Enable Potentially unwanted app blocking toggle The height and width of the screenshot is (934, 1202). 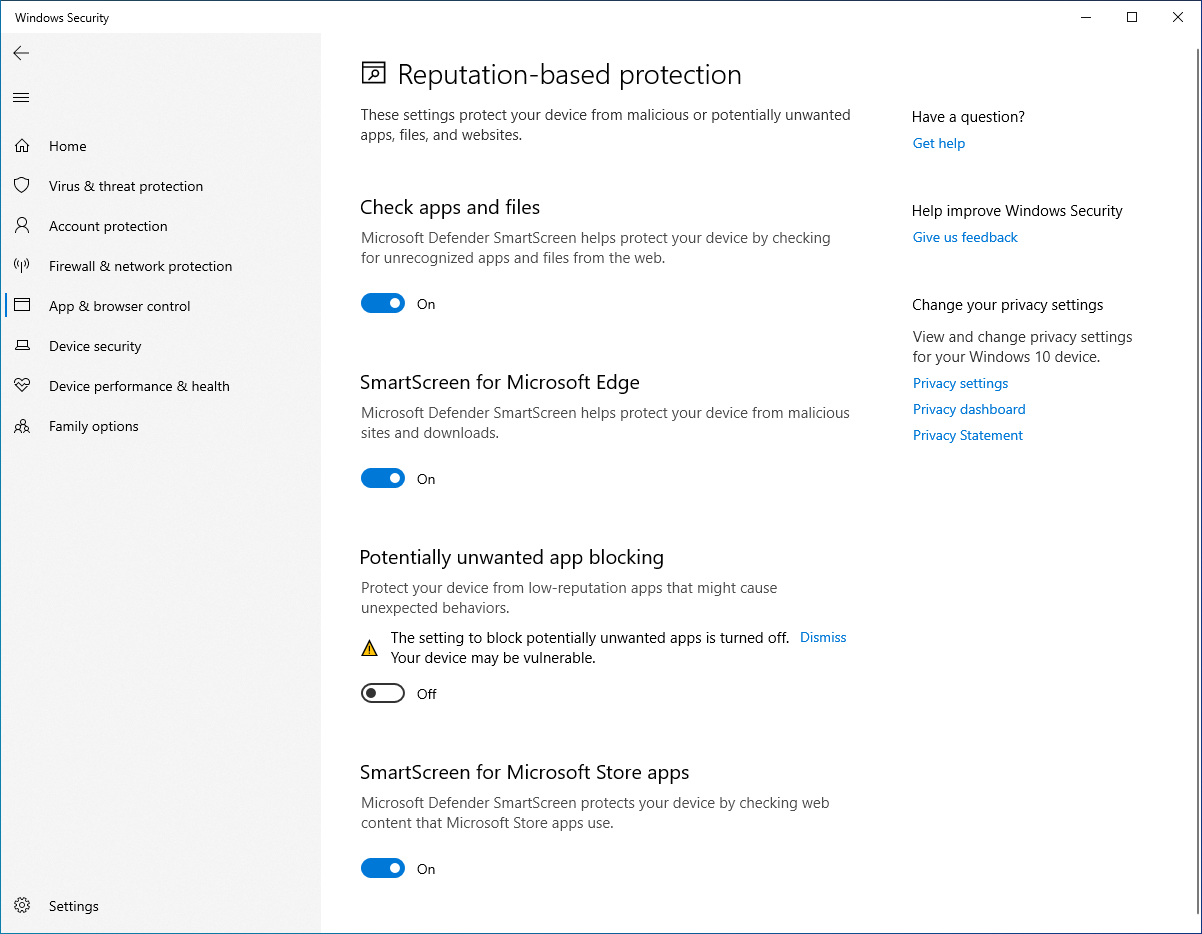click(x=383, y=694)
